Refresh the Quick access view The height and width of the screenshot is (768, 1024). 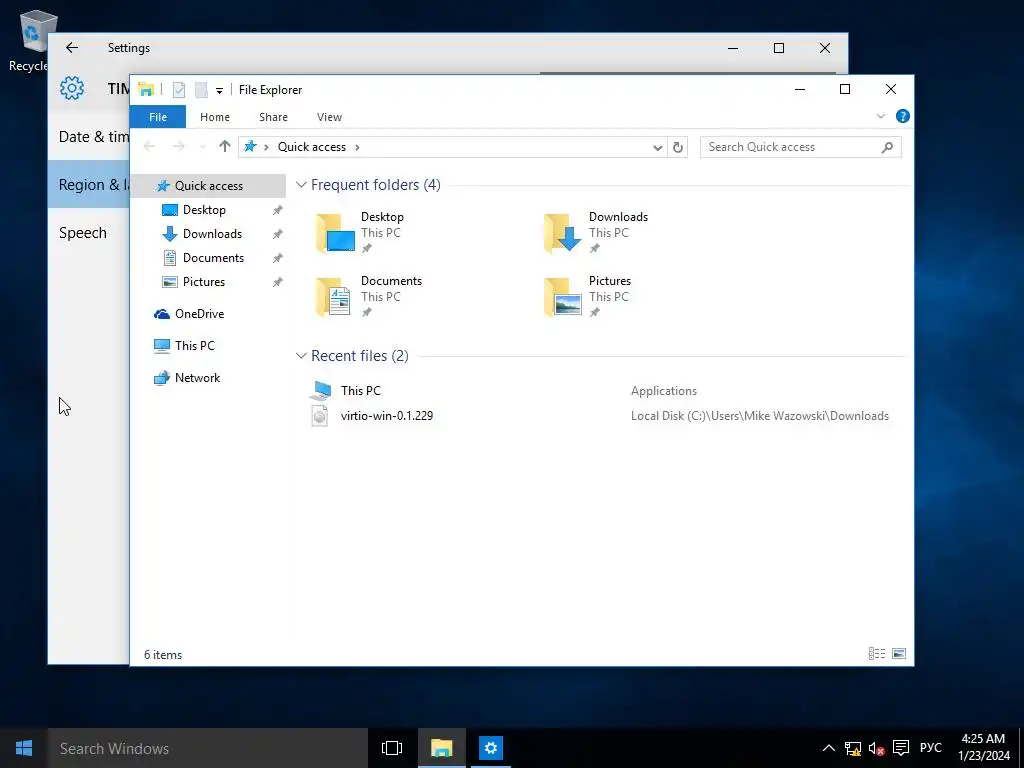point(678,148)
